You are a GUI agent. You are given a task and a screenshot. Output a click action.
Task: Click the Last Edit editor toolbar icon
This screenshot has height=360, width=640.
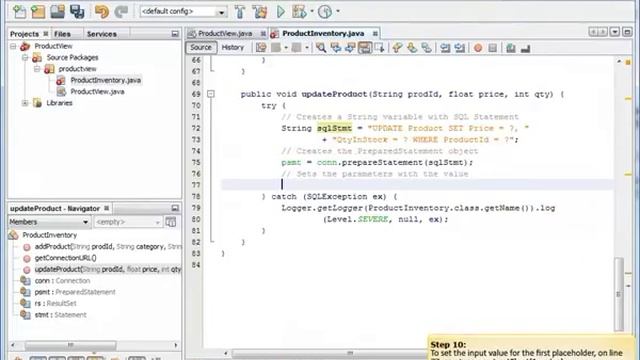point(261,48)
